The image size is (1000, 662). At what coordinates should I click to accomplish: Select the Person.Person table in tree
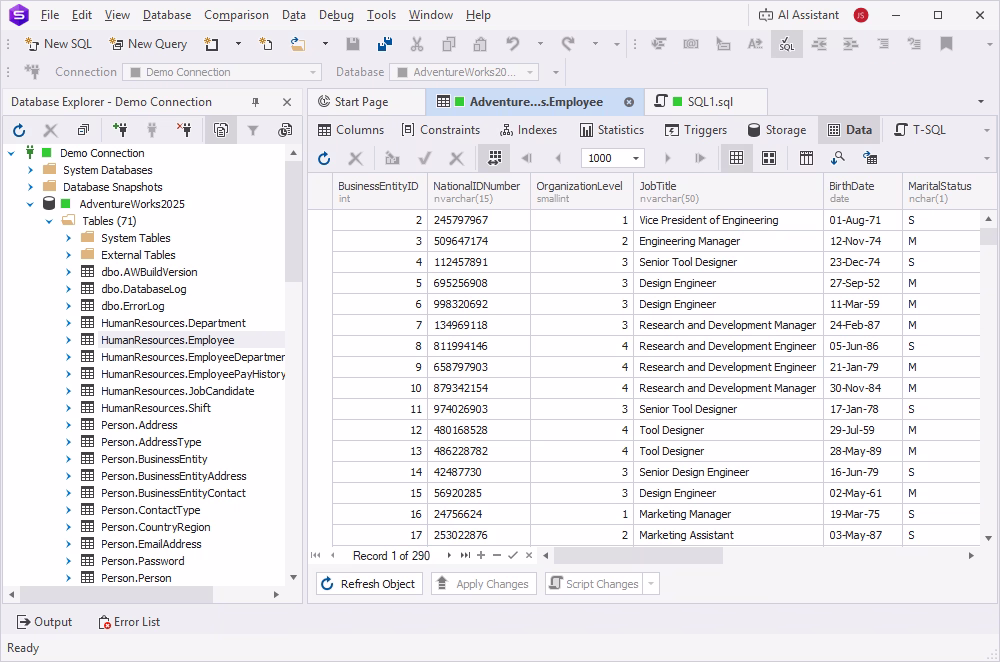click(136, 578)
